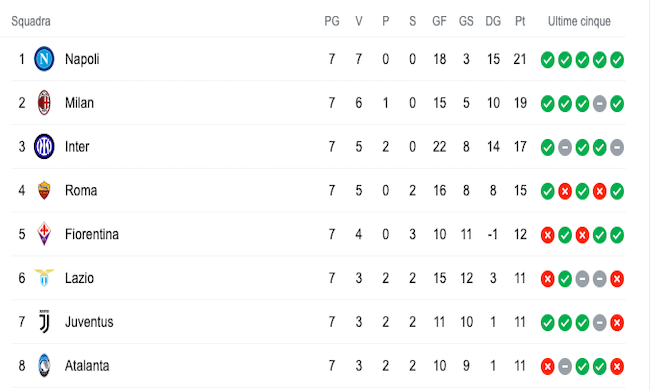This screenshot has height=390, width=650.
Task: Open the Atalanta team name link
Action: tap(87, 366)
